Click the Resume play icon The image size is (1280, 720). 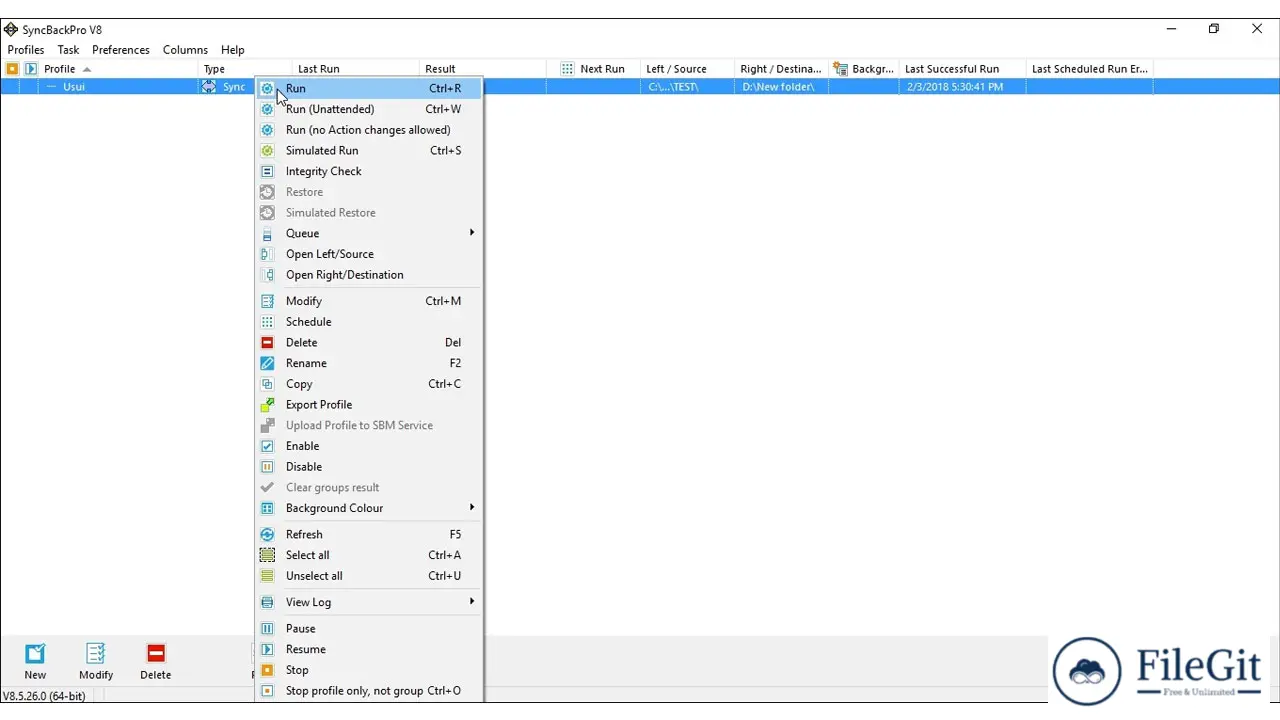click(267, 649)
